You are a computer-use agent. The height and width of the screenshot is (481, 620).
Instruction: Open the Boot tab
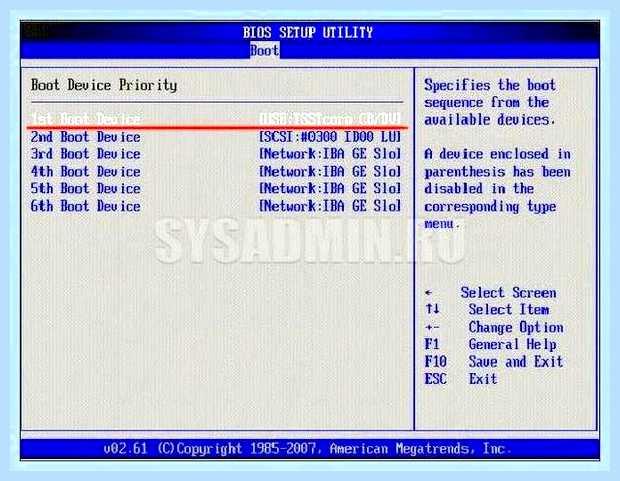tap(265, 51)
